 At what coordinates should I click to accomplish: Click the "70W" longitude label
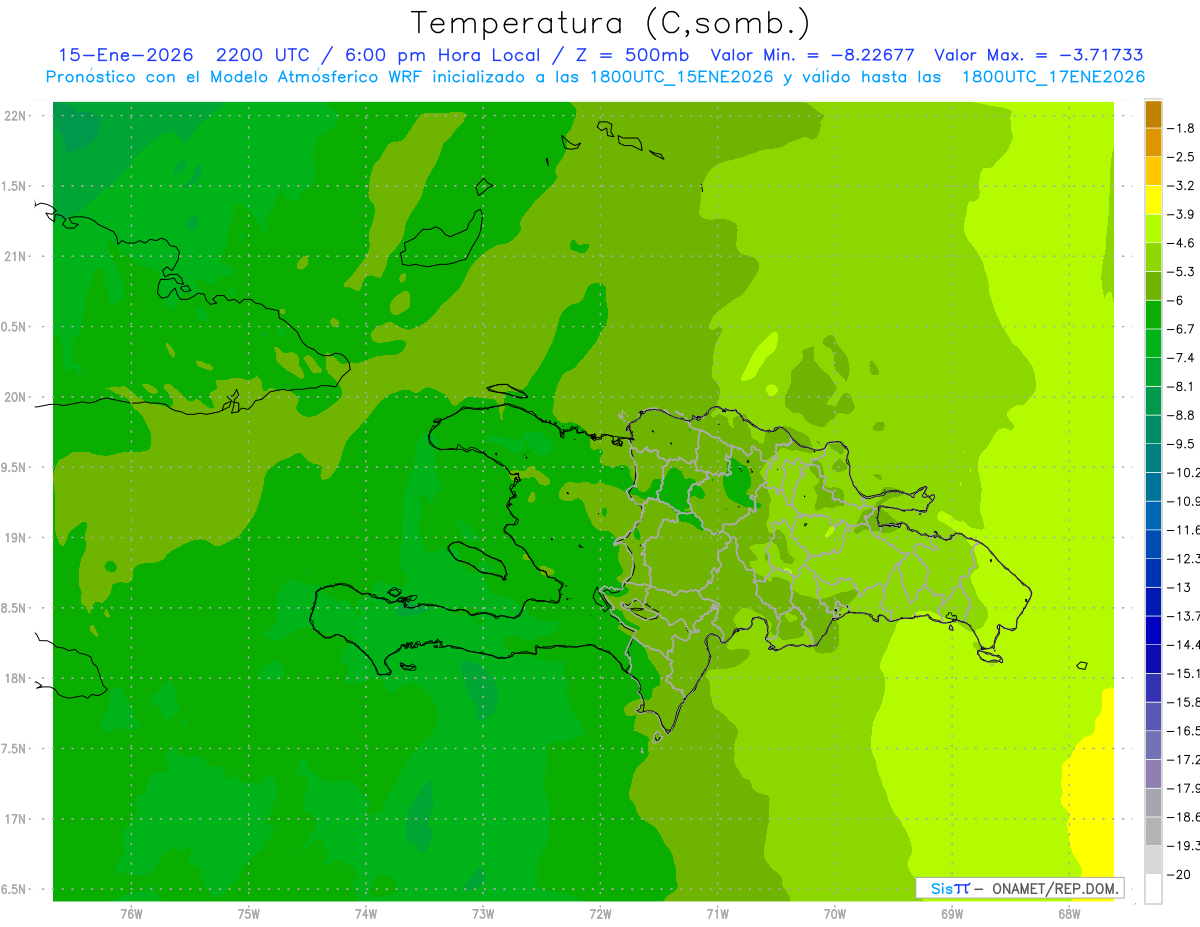click(x=835, y=913)
